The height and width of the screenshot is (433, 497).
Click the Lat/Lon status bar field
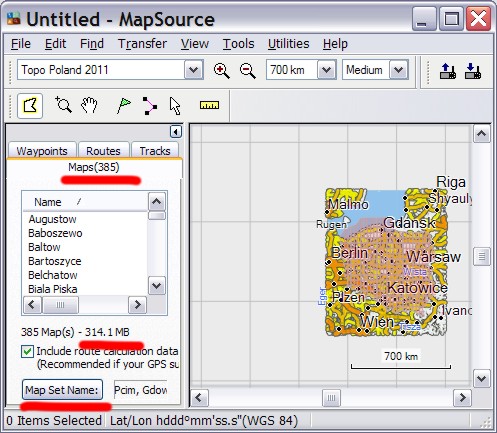coord(204,421)
